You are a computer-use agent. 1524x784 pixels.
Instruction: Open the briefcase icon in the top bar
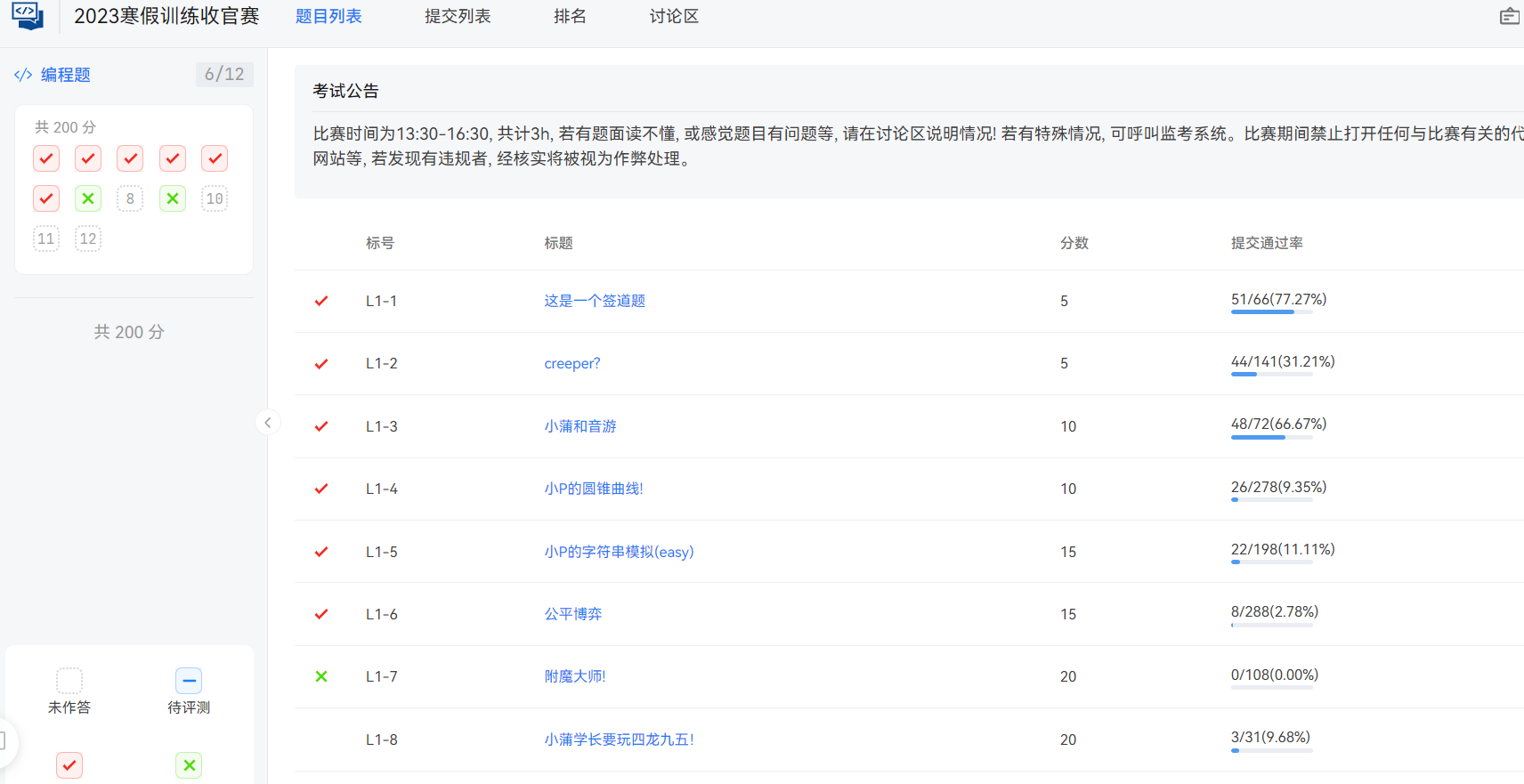coord(1509,16)
